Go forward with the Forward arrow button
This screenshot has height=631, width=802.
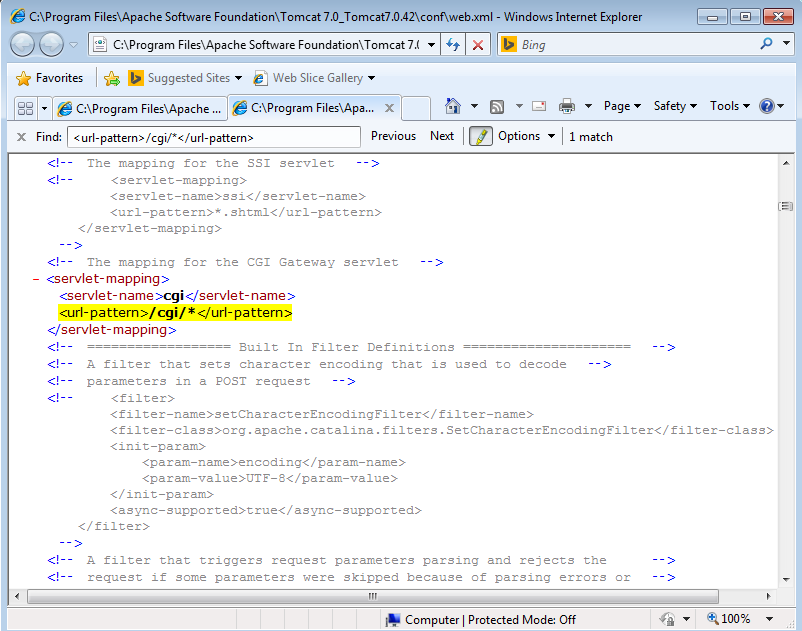tap(51, 44)
